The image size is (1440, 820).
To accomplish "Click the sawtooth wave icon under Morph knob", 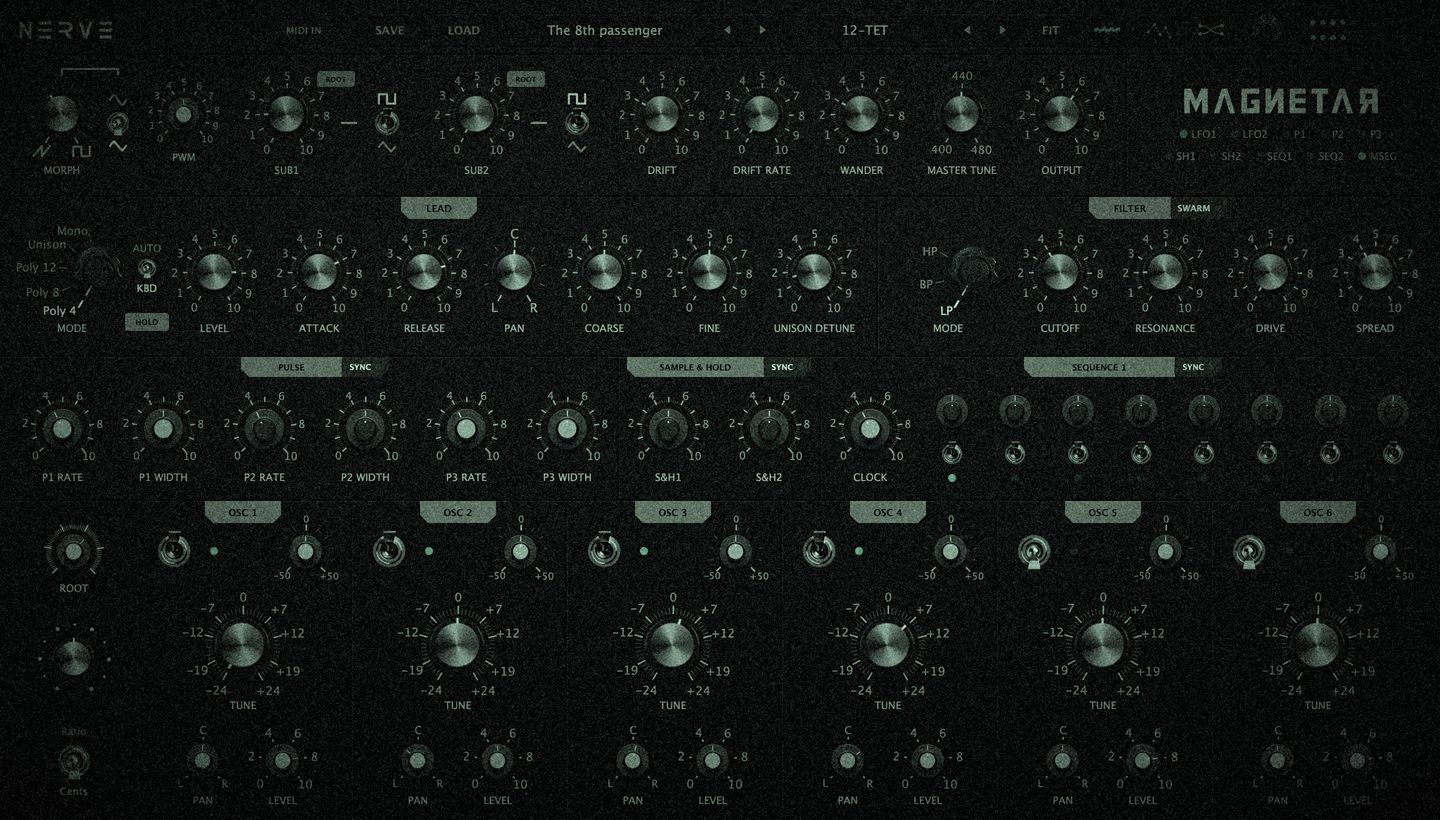I will pos(44,151).
